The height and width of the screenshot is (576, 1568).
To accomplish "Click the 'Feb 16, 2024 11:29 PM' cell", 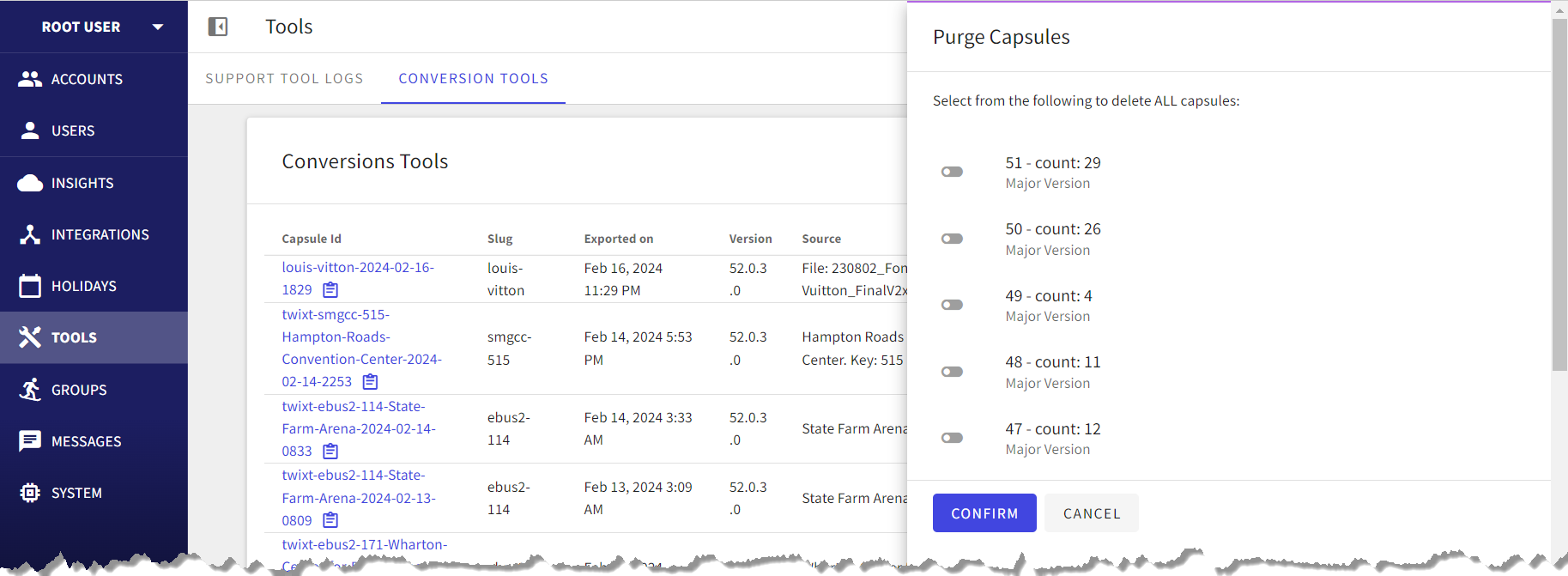I will click(x=624, y=279).
